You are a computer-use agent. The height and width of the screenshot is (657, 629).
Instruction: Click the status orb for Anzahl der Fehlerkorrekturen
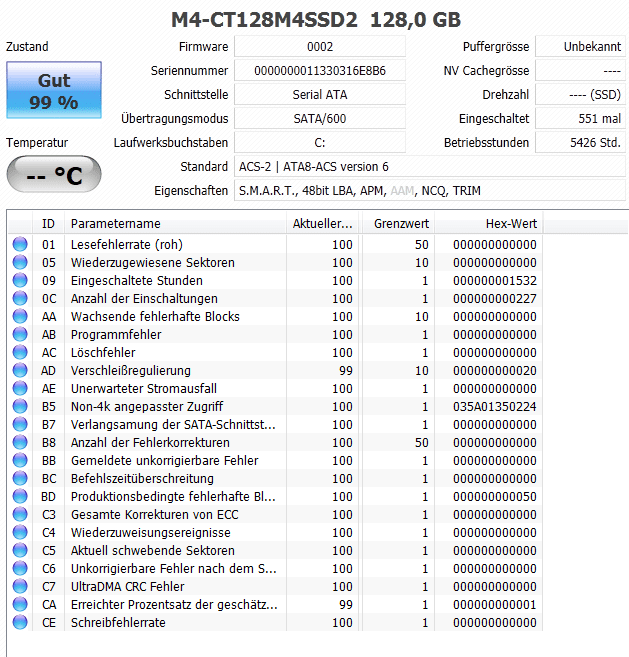point(20,442)
